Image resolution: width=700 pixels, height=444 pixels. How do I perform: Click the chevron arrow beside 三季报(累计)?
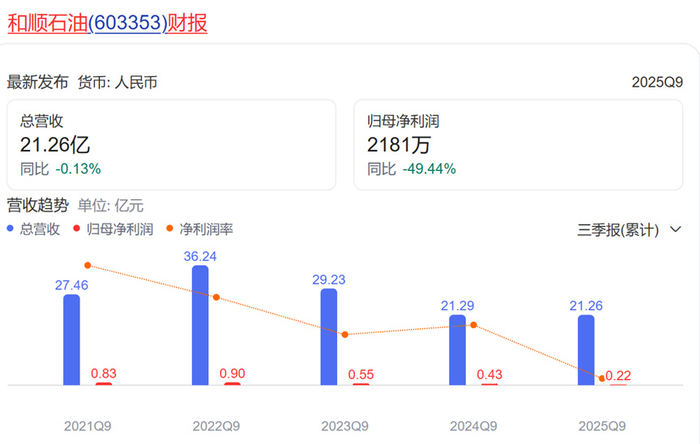[x=676, y=229]
